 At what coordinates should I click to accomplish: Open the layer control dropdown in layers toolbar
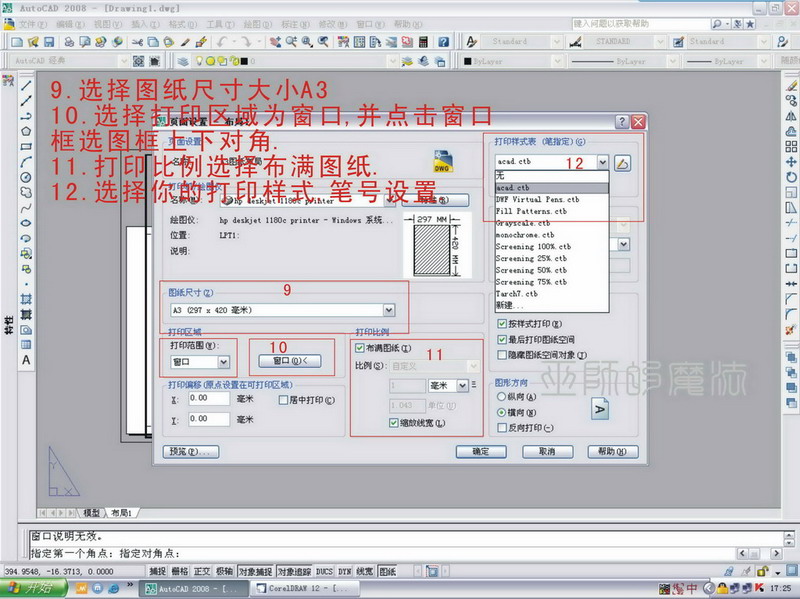pyautogui.click(x=392, y=61)
